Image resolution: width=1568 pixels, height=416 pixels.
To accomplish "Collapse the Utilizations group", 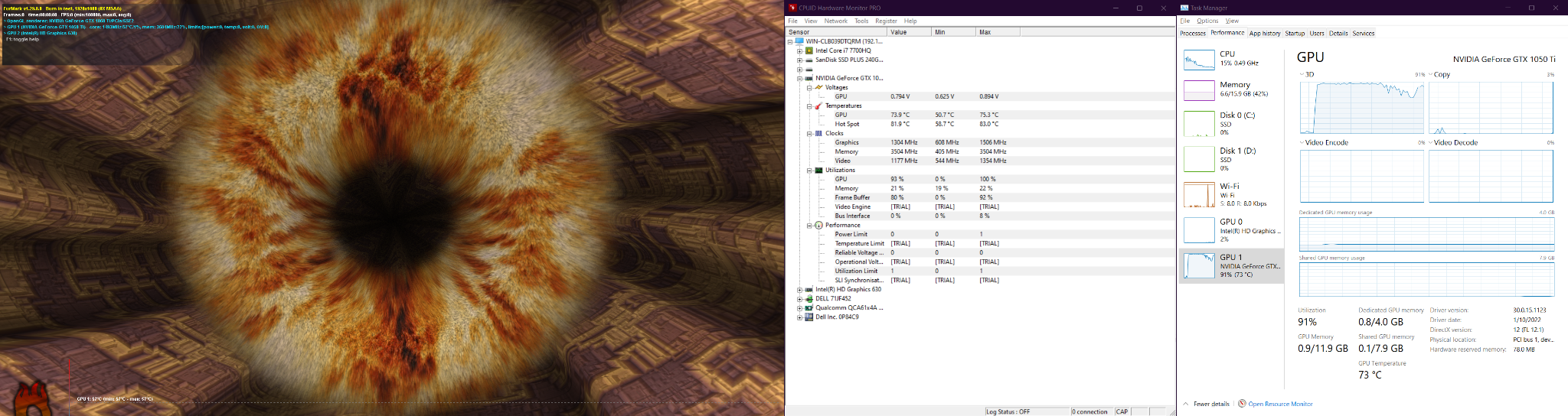I will [809, 170].
